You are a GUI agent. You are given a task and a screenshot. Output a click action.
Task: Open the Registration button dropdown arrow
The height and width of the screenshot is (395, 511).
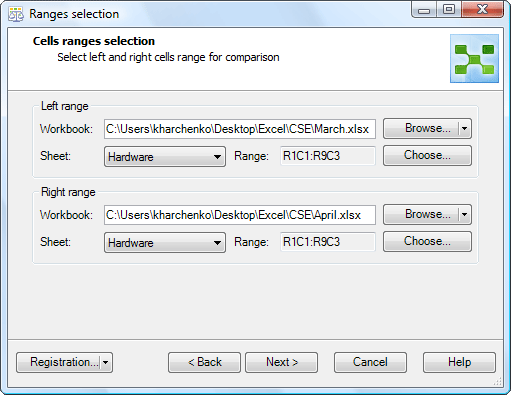coord(106,362)
